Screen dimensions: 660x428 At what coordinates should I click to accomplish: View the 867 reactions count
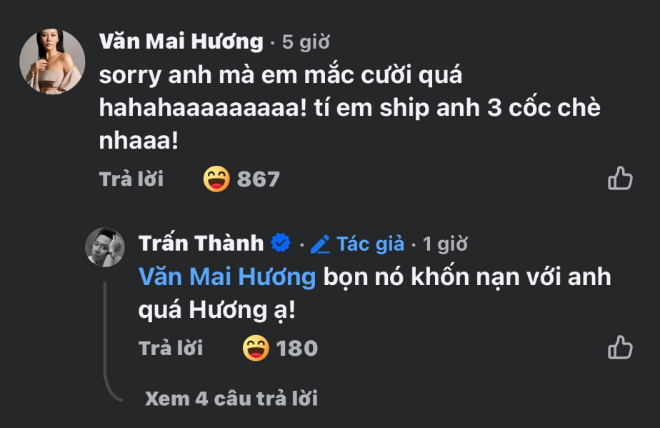pos(258,179)
